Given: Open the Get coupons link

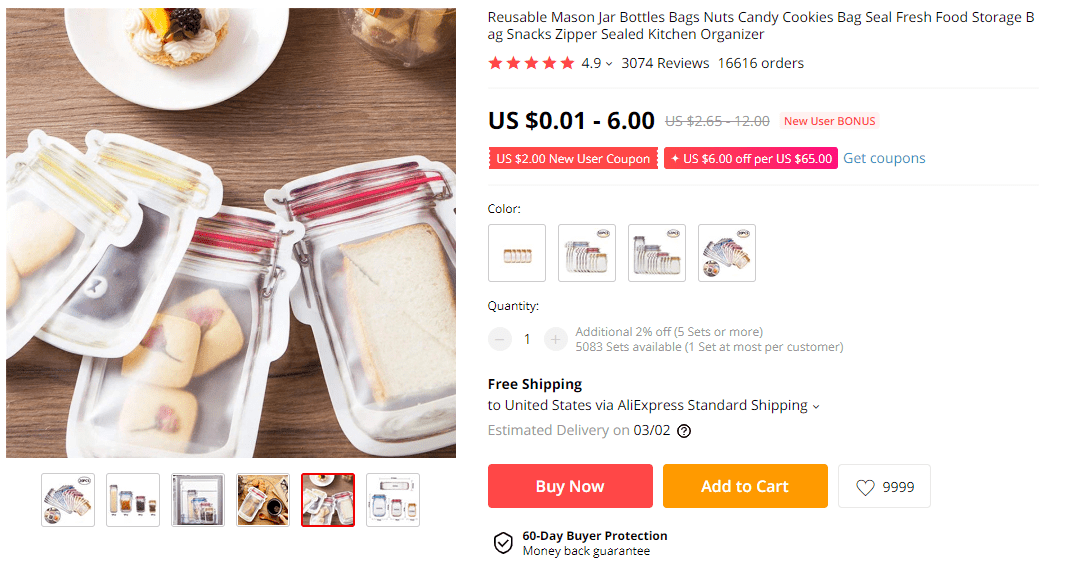Looking at the screenshot, I should (884, 158).
